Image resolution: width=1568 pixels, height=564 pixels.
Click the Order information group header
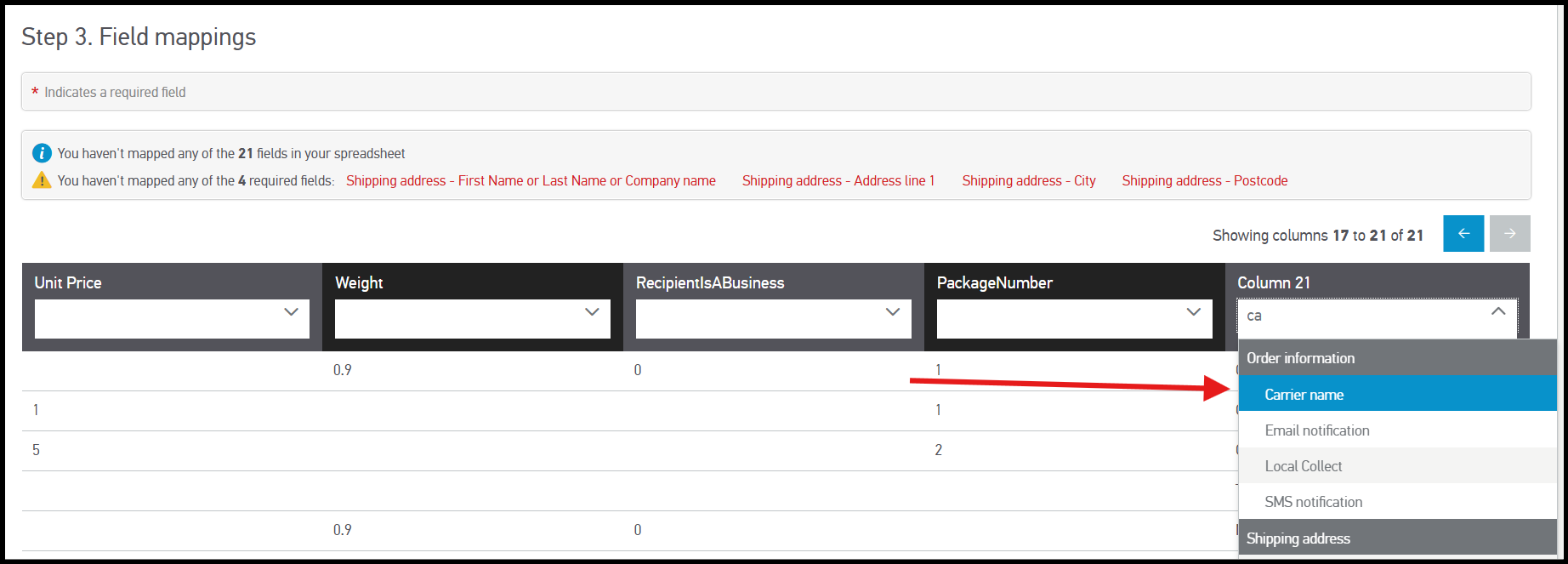tap(1301, 358)
